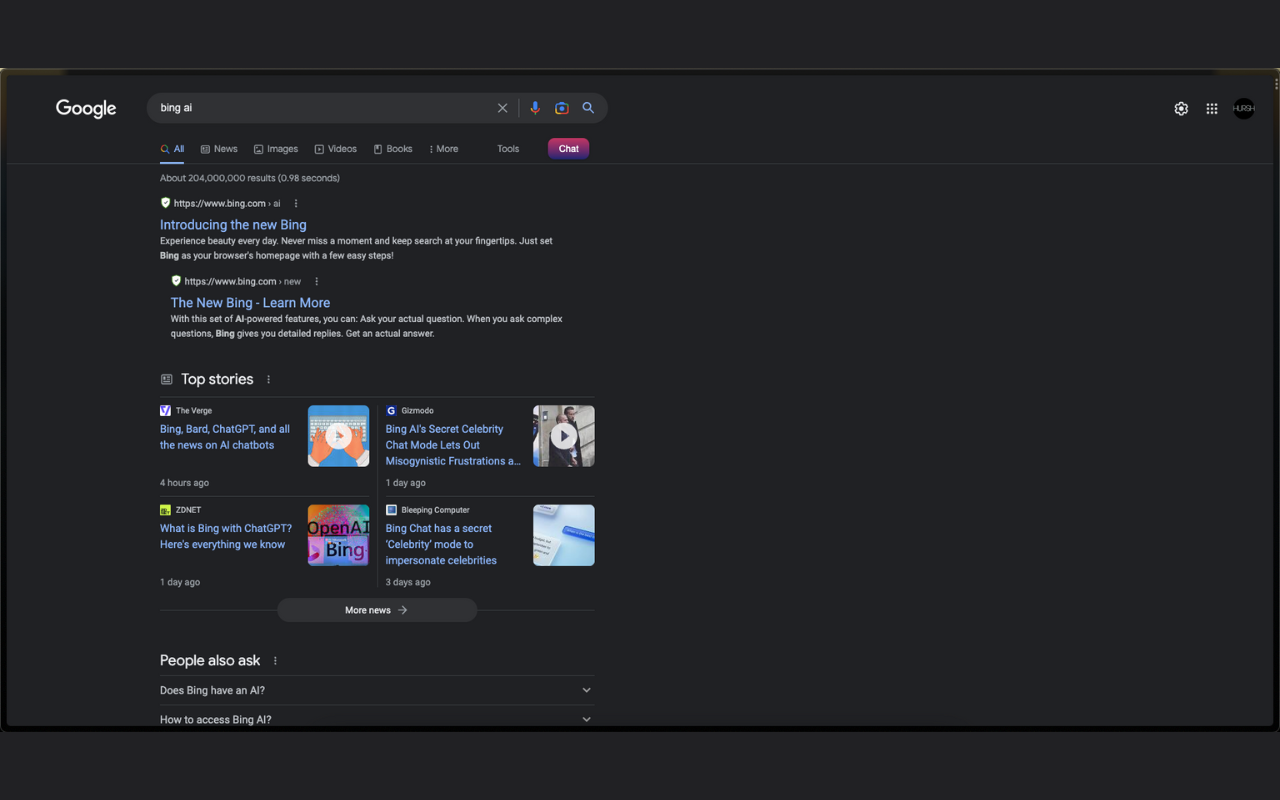Open 'Introducing the new Bing' result
Screen dimensions: 1280x800
pos(233,225)
